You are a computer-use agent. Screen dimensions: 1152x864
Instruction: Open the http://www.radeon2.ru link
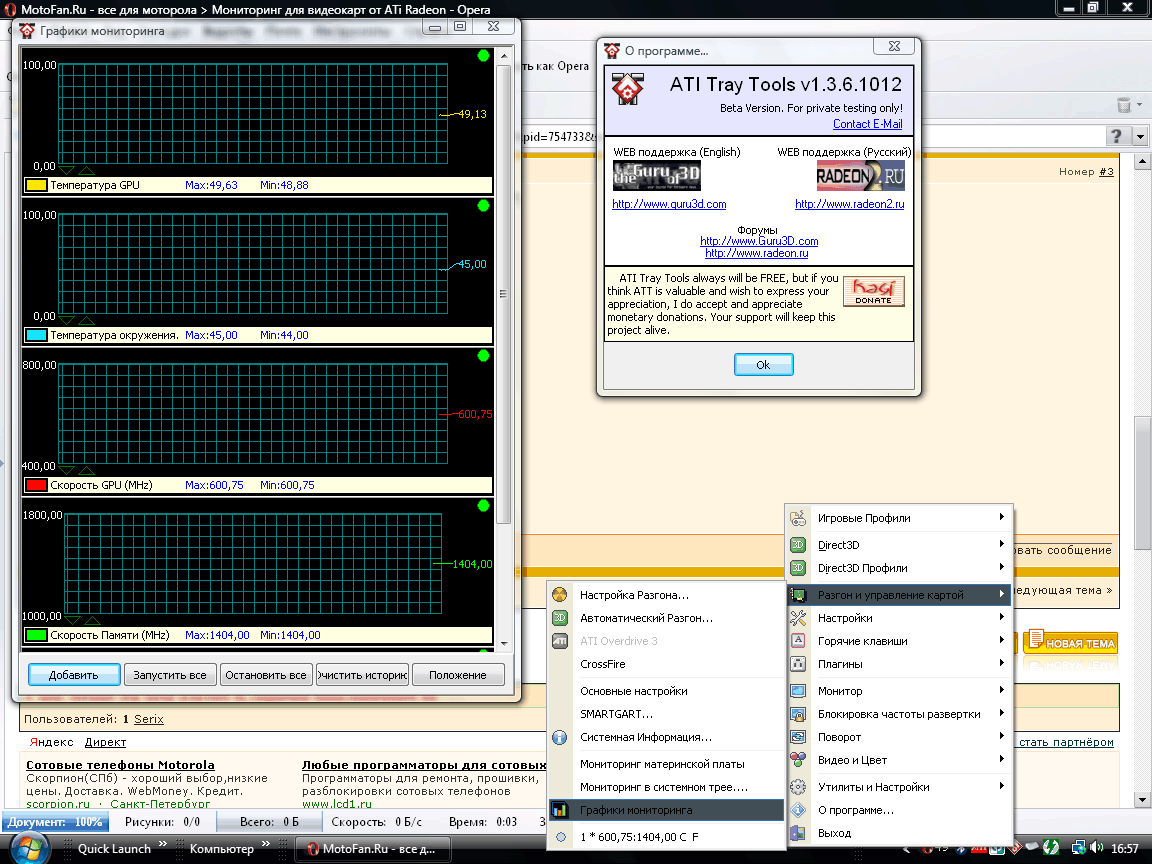849,204
